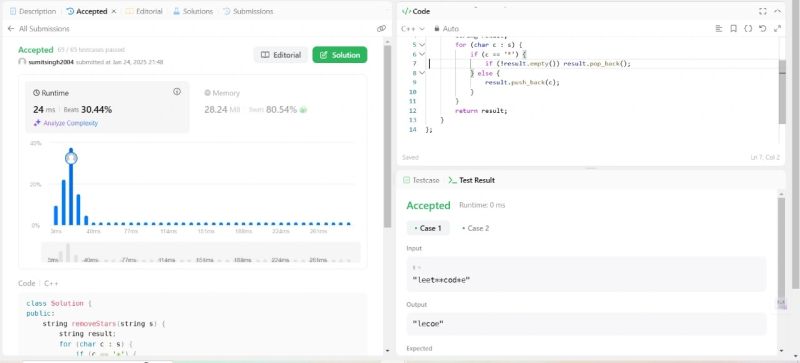Open fullscreen code editor icon
This screenshot has width=800, height=363.
click(763, 11)
